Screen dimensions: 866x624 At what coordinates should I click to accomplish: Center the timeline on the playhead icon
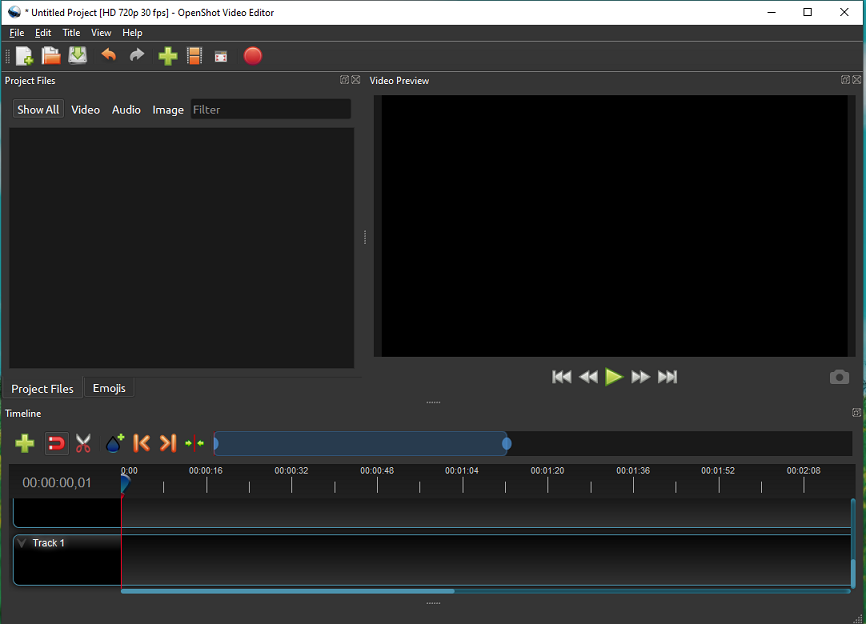(194, 443)
